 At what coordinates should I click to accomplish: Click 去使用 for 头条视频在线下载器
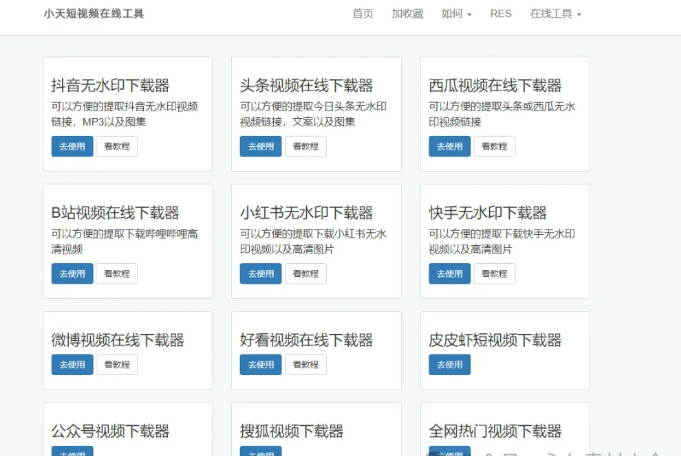point(261,146)
